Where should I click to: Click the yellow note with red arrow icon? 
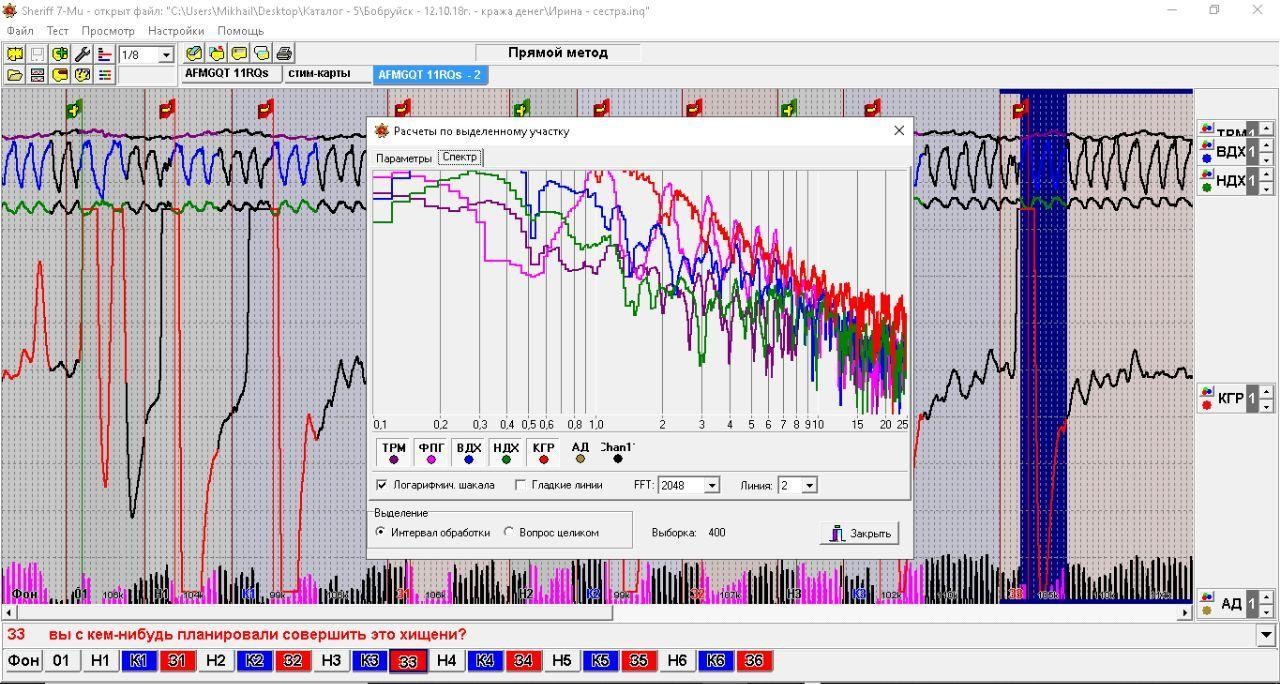[x=217, y=54]
